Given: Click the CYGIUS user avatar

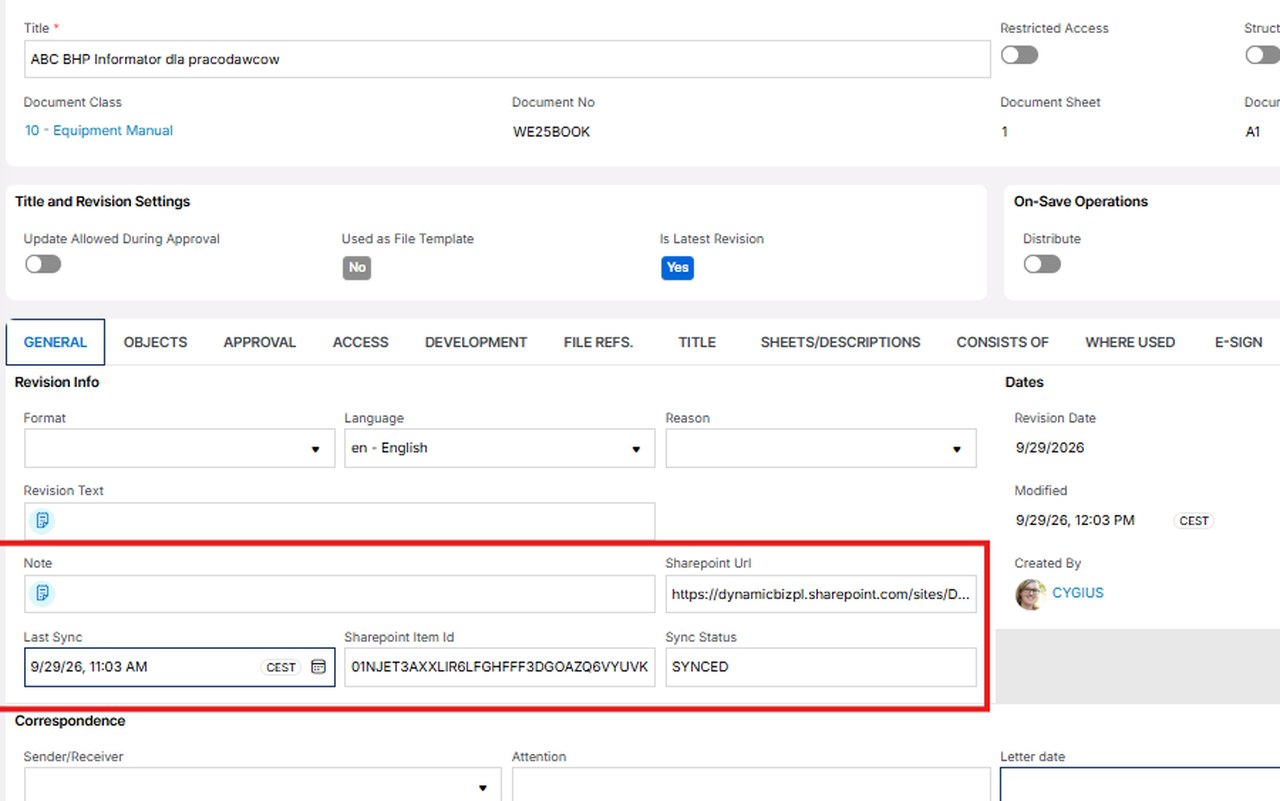Looking at the screenshot, I should (x=1031, y=594).
